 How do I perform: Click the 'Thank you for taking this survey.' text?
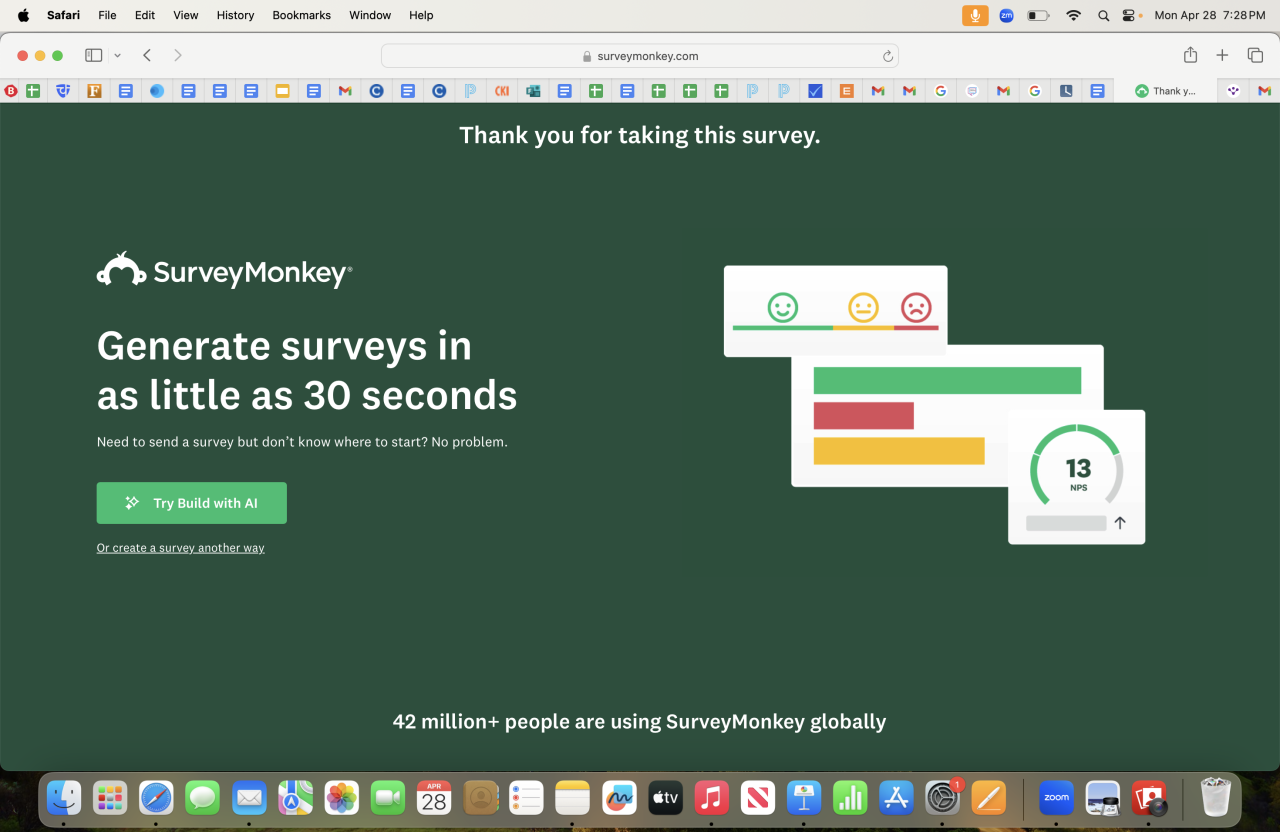[x=640, y=135]
